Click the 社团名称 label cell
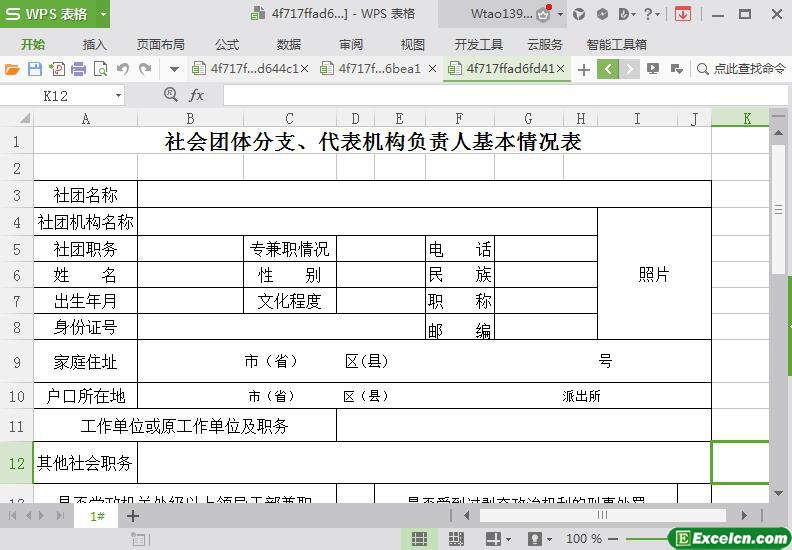 click(85, 195)
